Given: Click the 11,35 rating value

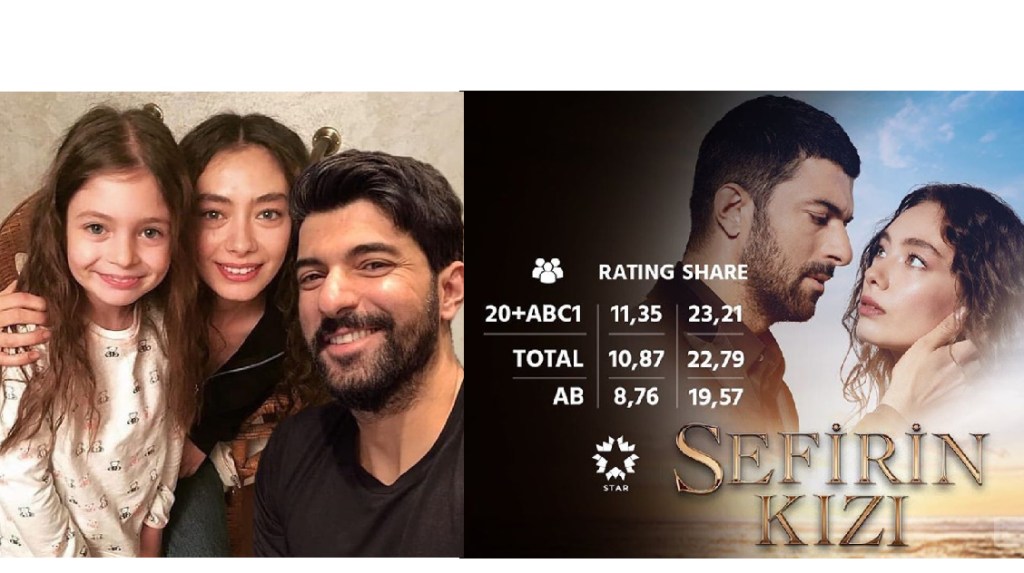Looking at the screenshot, I should [636, 314].
